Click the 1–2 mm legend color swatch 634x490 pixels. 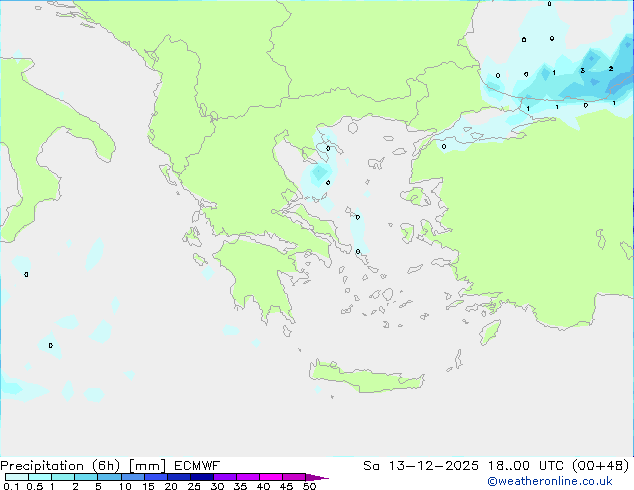point(63,477)
